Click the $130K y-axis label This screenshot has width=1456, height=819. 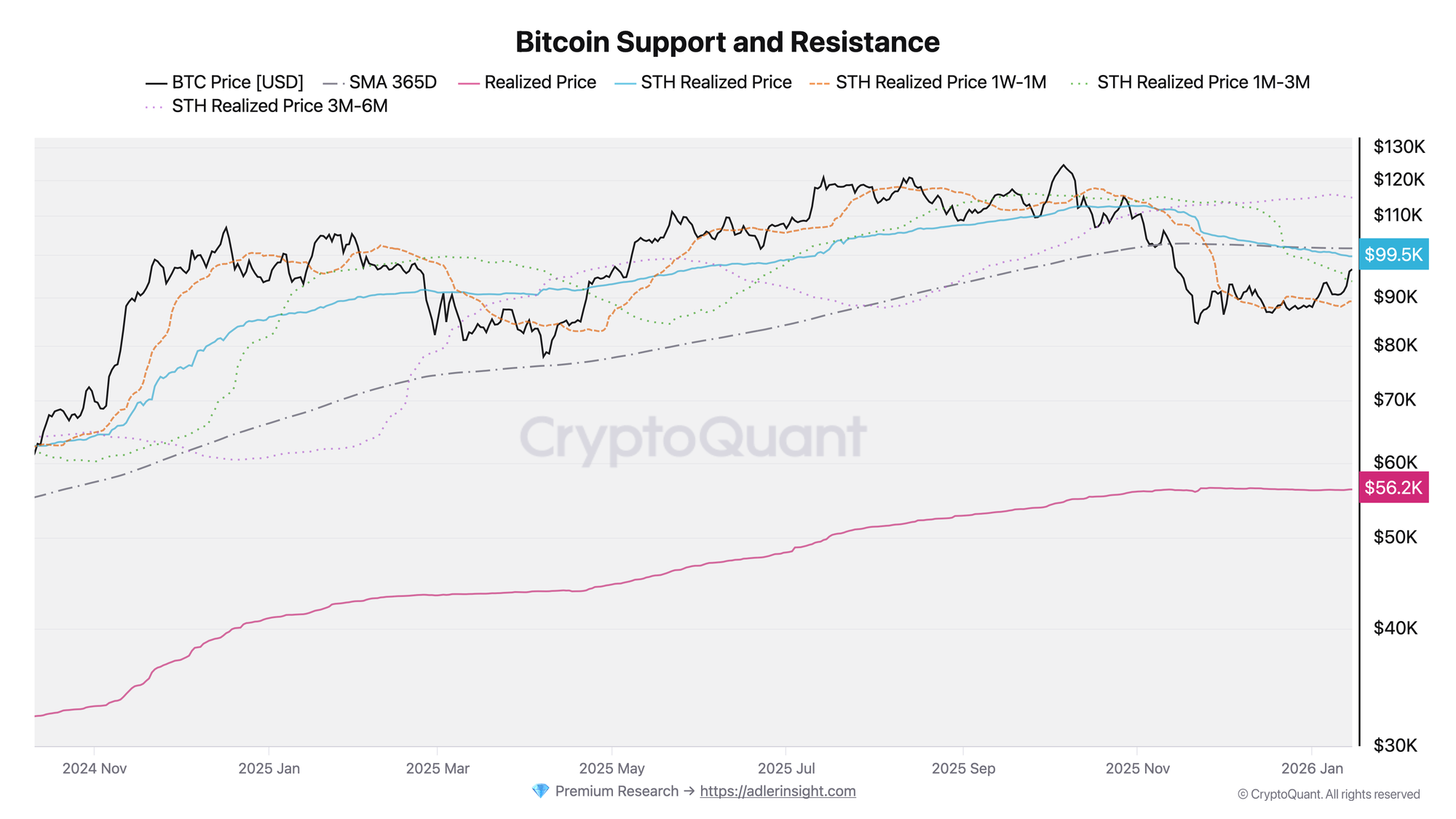[x=1398, y=147]
